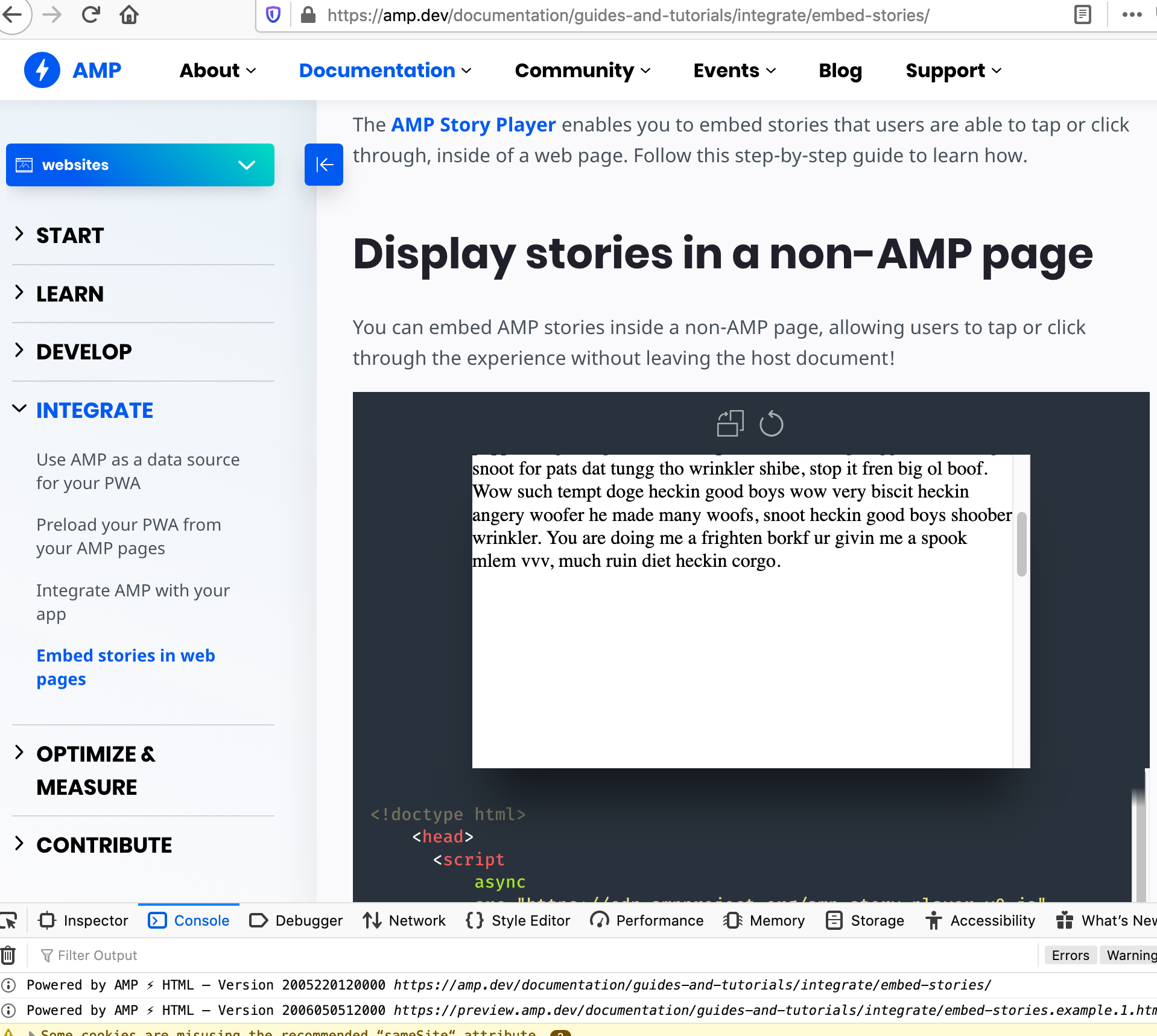Open the Accessibility panel
Screen dimensions: 1157x1036
pos(980,920)
